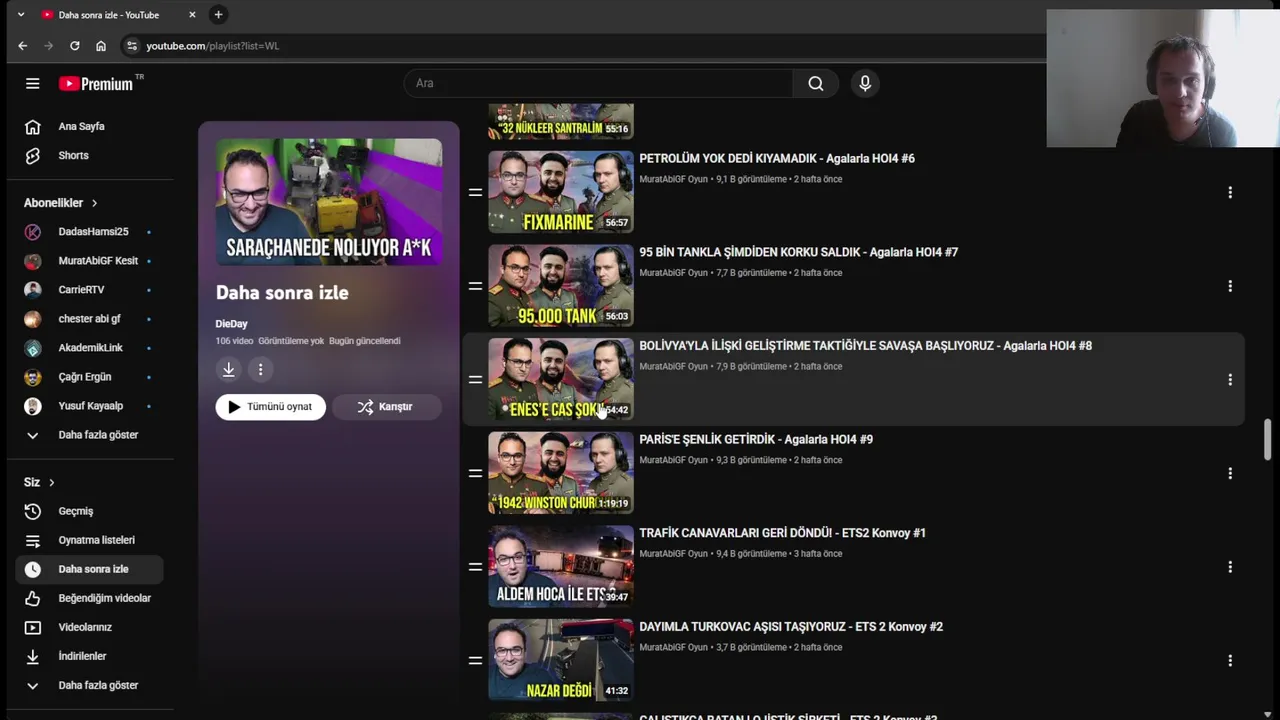The image size is (1280, 720).
Task: Open DAYIMLA TURKOVAC AŞISI TAŞIYORUZ title
Action: pos(791,627)
